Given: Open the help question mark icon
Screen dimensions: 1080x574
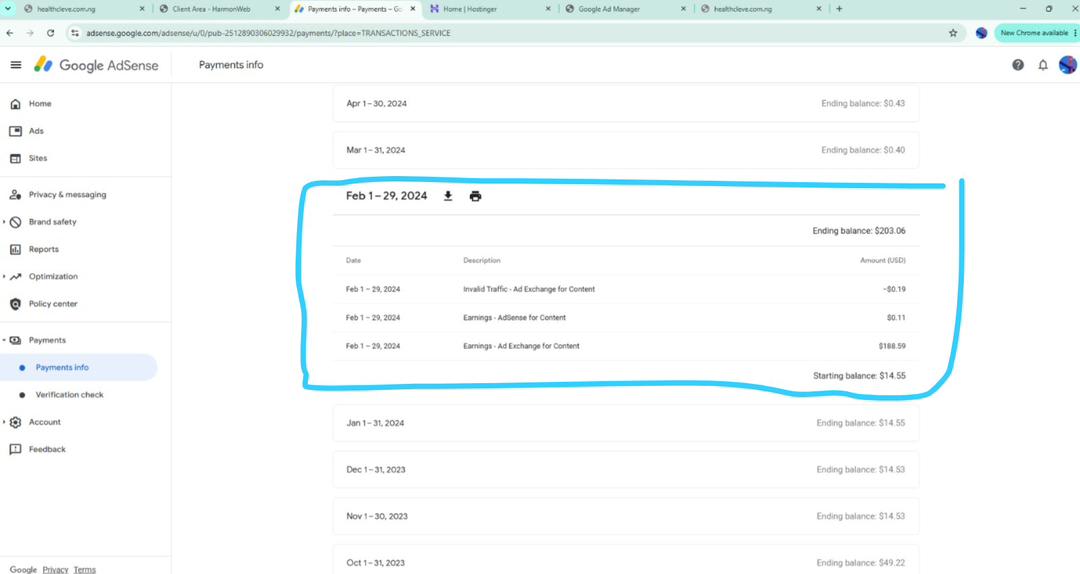Looking at the screenshot, I should [x=1017, y=65].
